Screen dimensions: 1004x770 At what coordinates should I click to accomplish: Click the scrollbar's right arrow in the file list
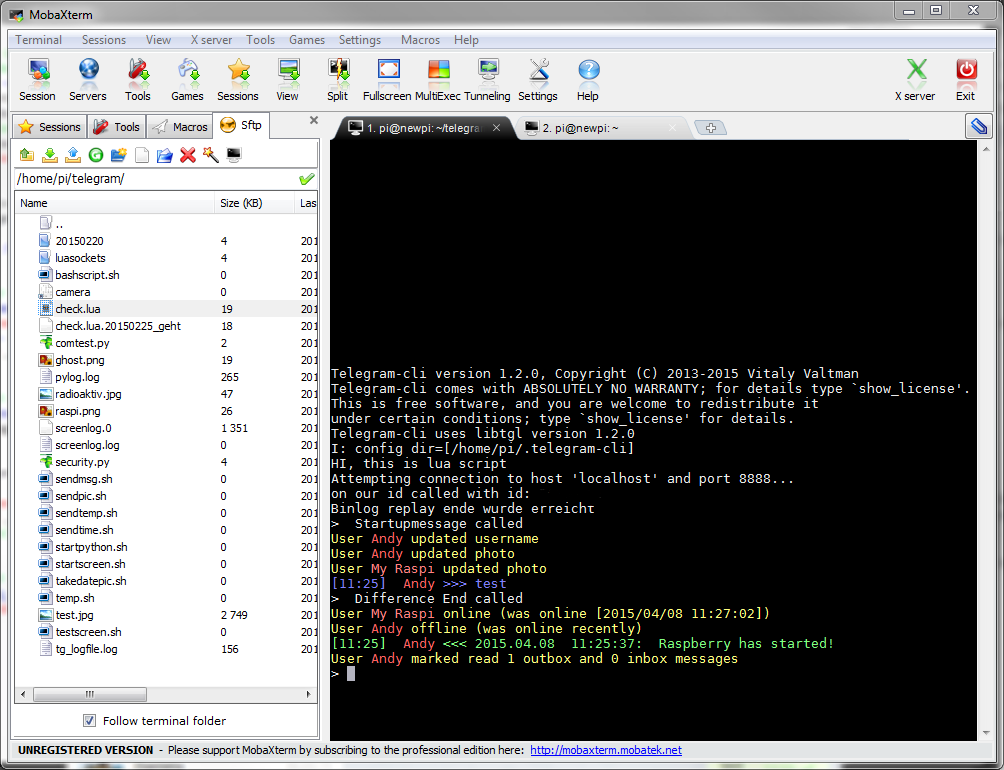click(309, 694)
